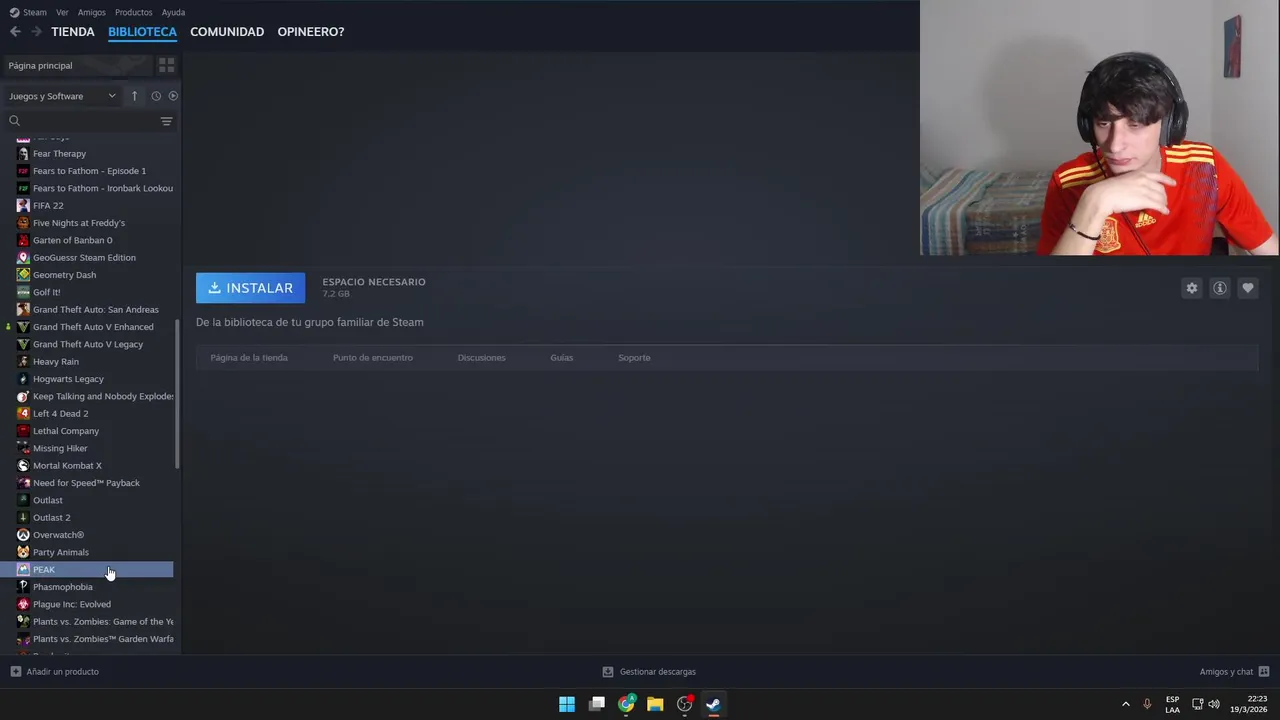Toggle recent activity clock filter
Viewport: 1280px width, 720px height.
click(156, 96)
